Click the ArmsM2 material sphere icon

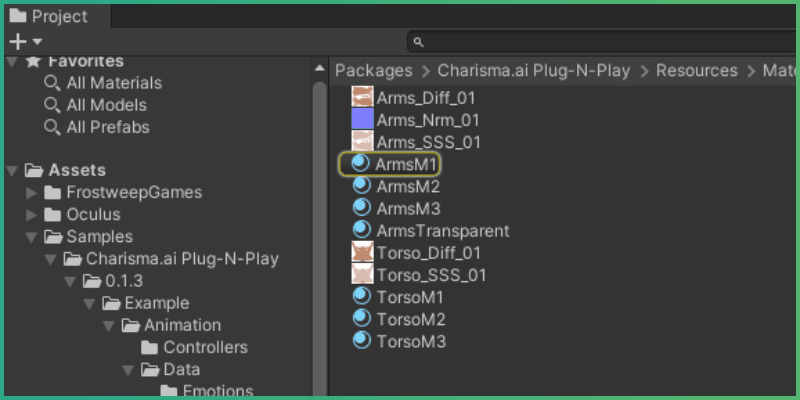click(x=361, y=186)
